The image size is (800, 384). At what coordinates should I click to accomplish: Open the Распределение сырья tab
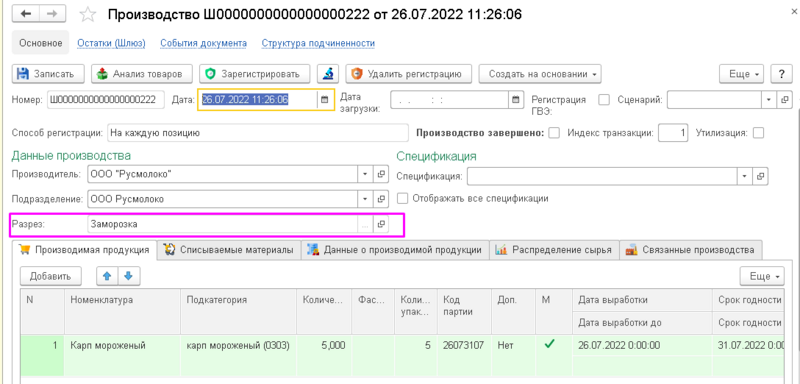click(554, 250)
